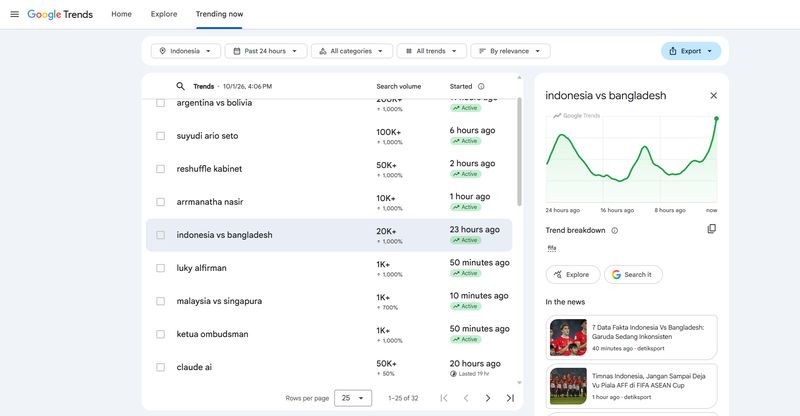
Task: Tick the claude ai checkbox
Action: click(160, 367)
